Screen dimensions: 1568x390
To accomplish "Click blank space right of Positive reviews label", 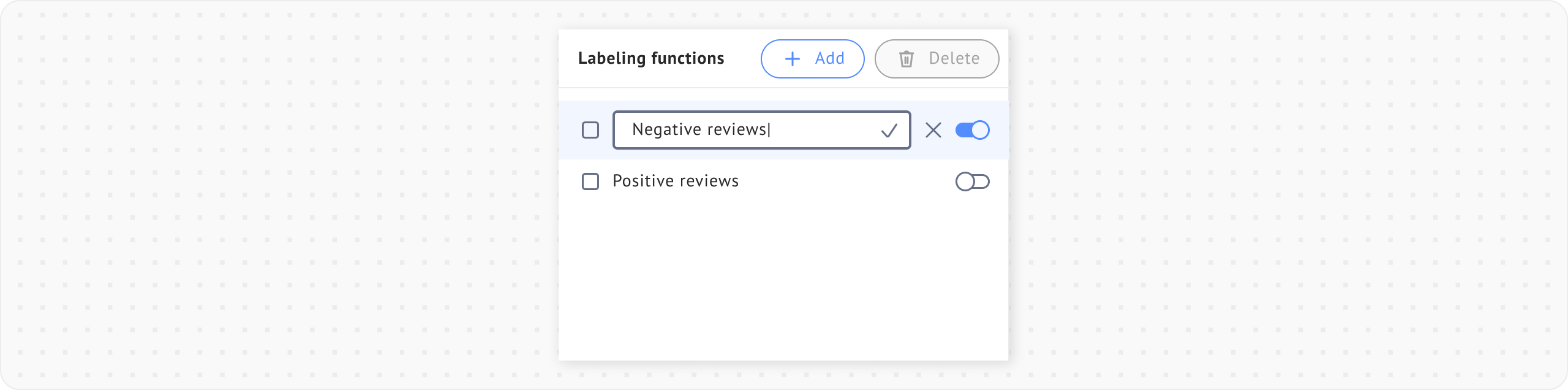I will [845, 182].
